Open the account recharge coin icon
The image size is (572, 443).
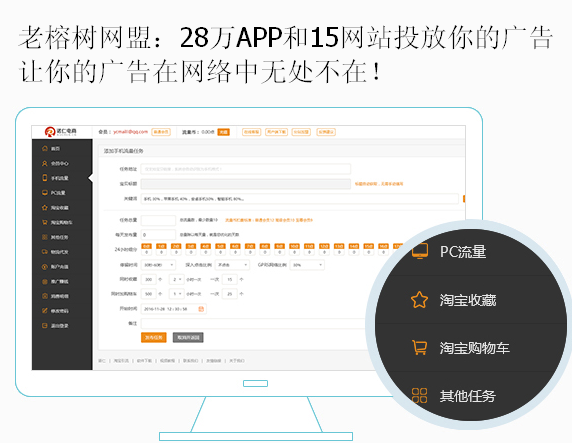tap(45, 267)
